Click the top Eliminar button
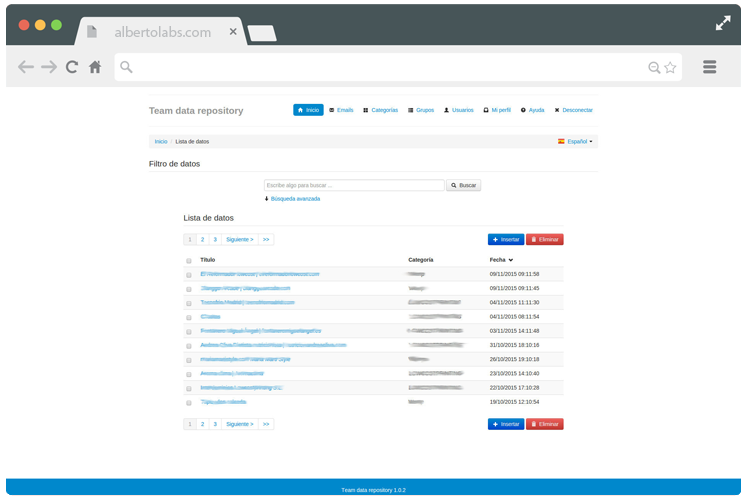The height and width of the screenshot is (500, 750). point(544,239)
